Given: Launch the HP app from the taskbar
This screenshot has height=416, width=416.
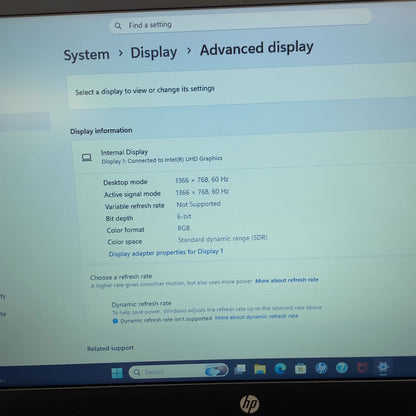Looking at the screenshot, I should (321, 368).
